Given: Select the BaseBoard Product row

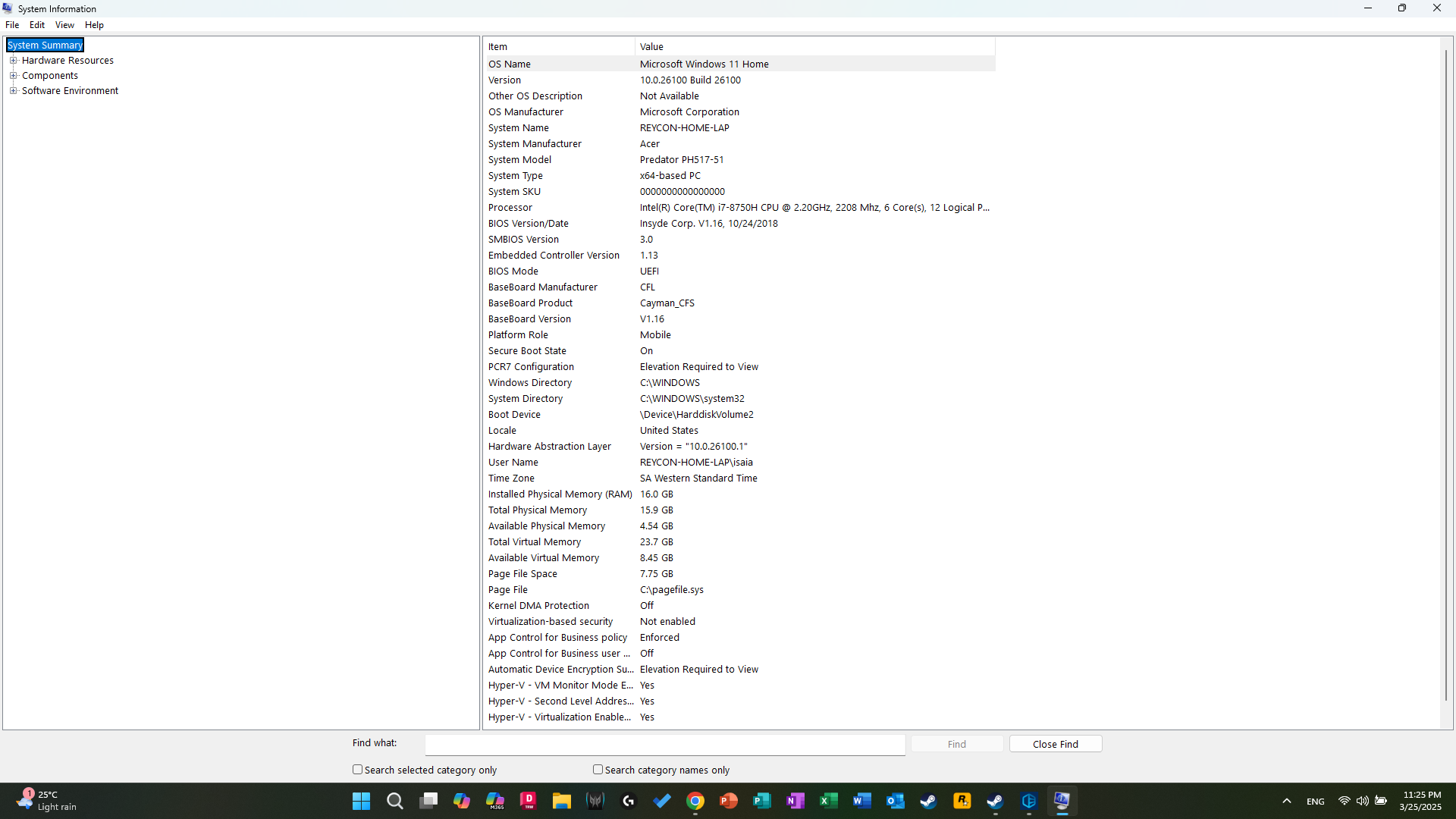Looking at the screenshot, I should (740, 303).
